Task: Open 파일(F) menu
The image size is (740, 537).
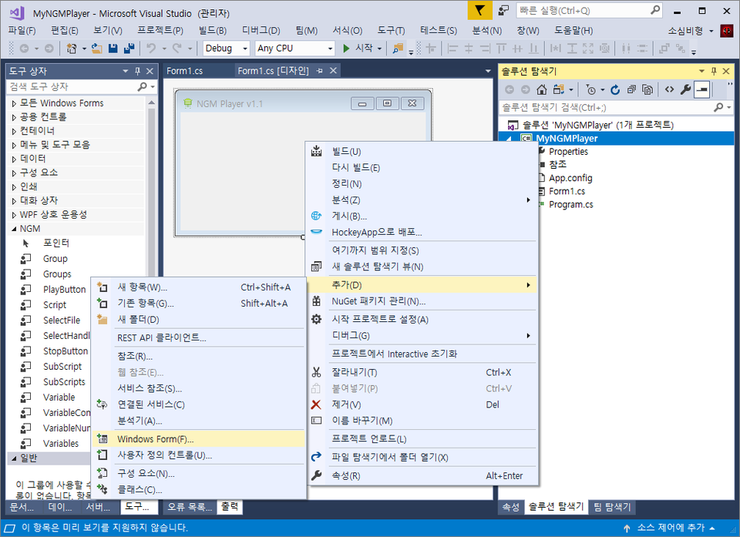Action: pos(22,31)
